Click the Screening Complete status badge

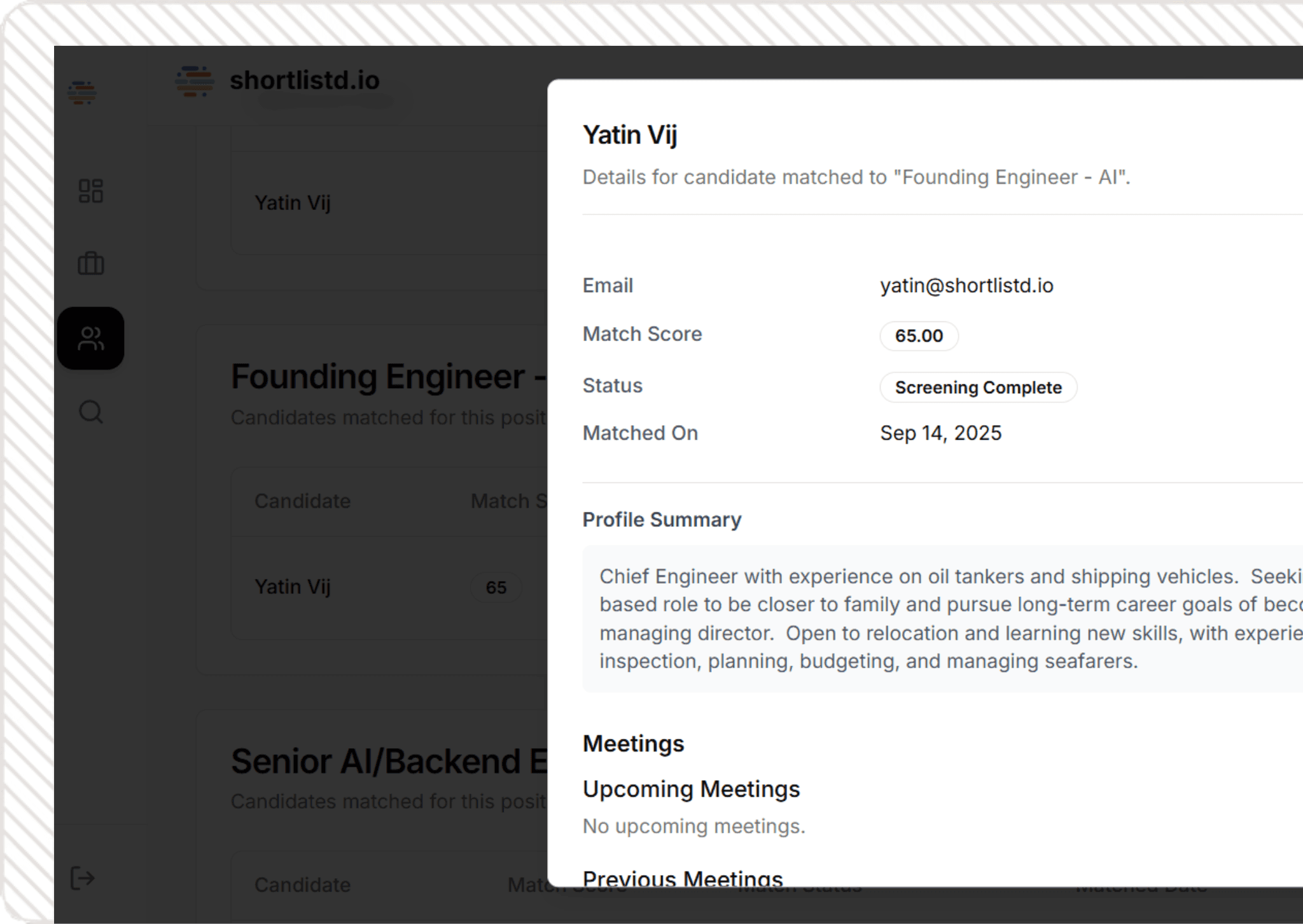[x=978, y=388]
